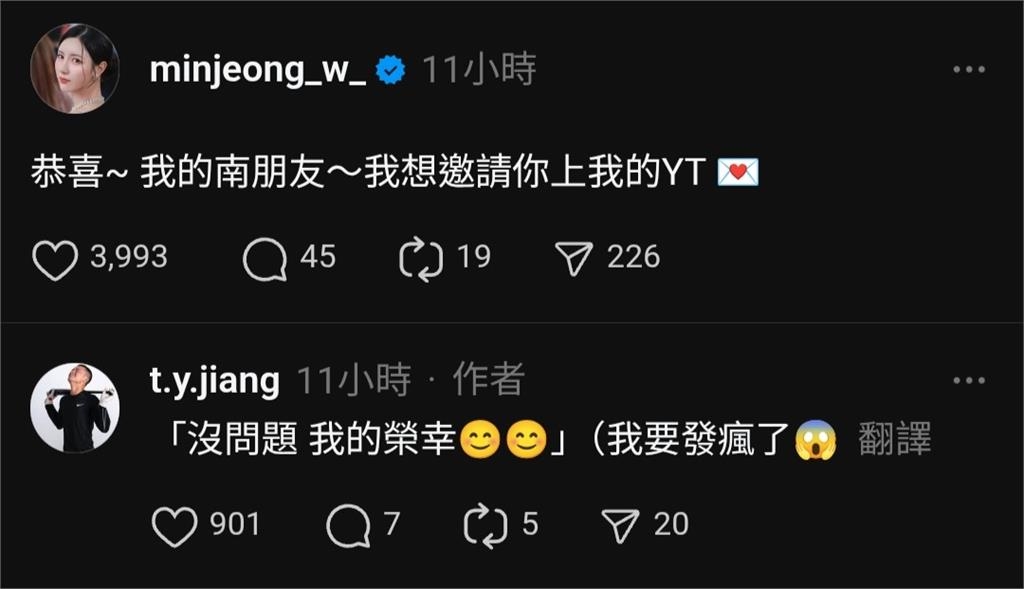The image size is (1024, 589).
Task: Repost the minjeong_w_ post with 19 reposts
Action: (x=421, y=259)
